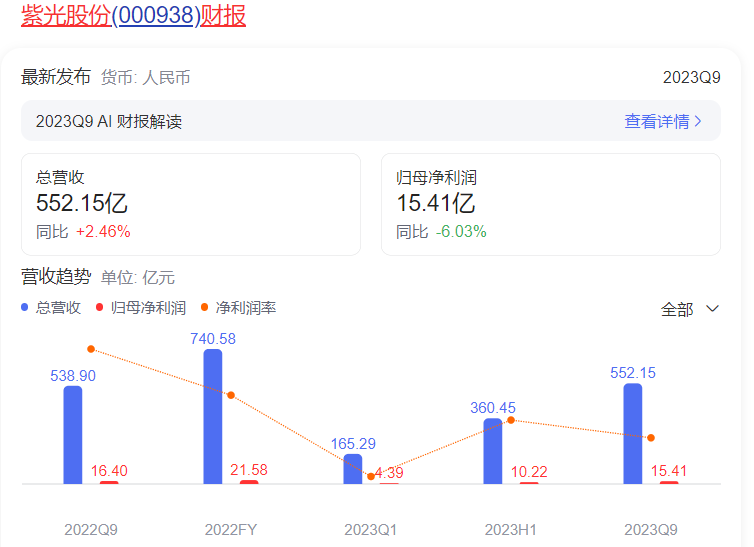754x547 pixels.
Task: Click the 同比 +2.46% revenue growth text
Action: click(83, 232)
